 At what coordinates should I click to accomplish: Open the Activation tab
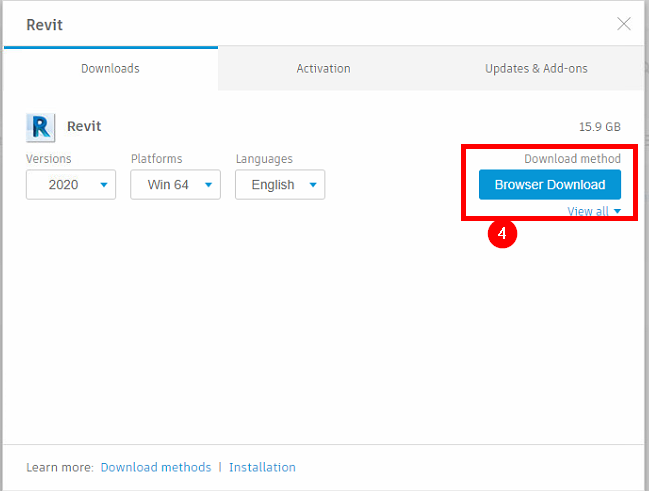tap(323, 68)
